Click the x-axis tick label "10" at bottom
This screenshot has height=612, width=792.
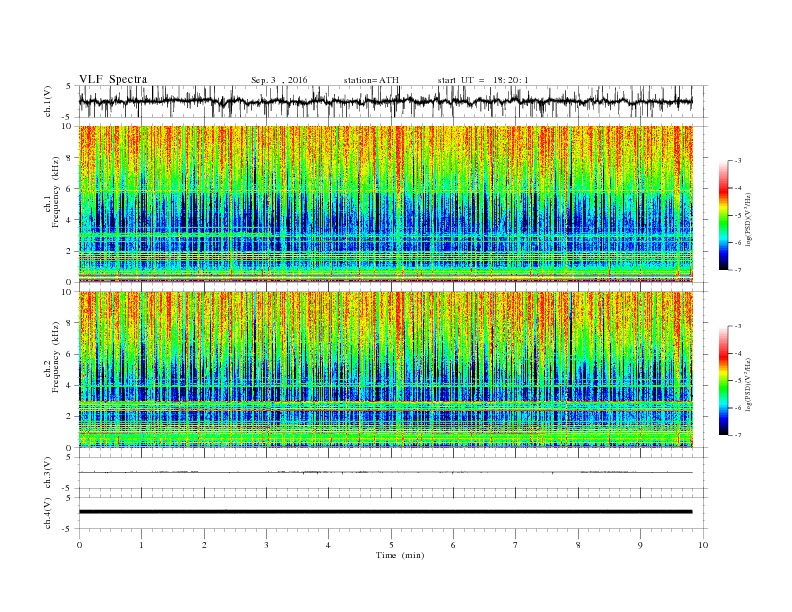coord(703,545)
